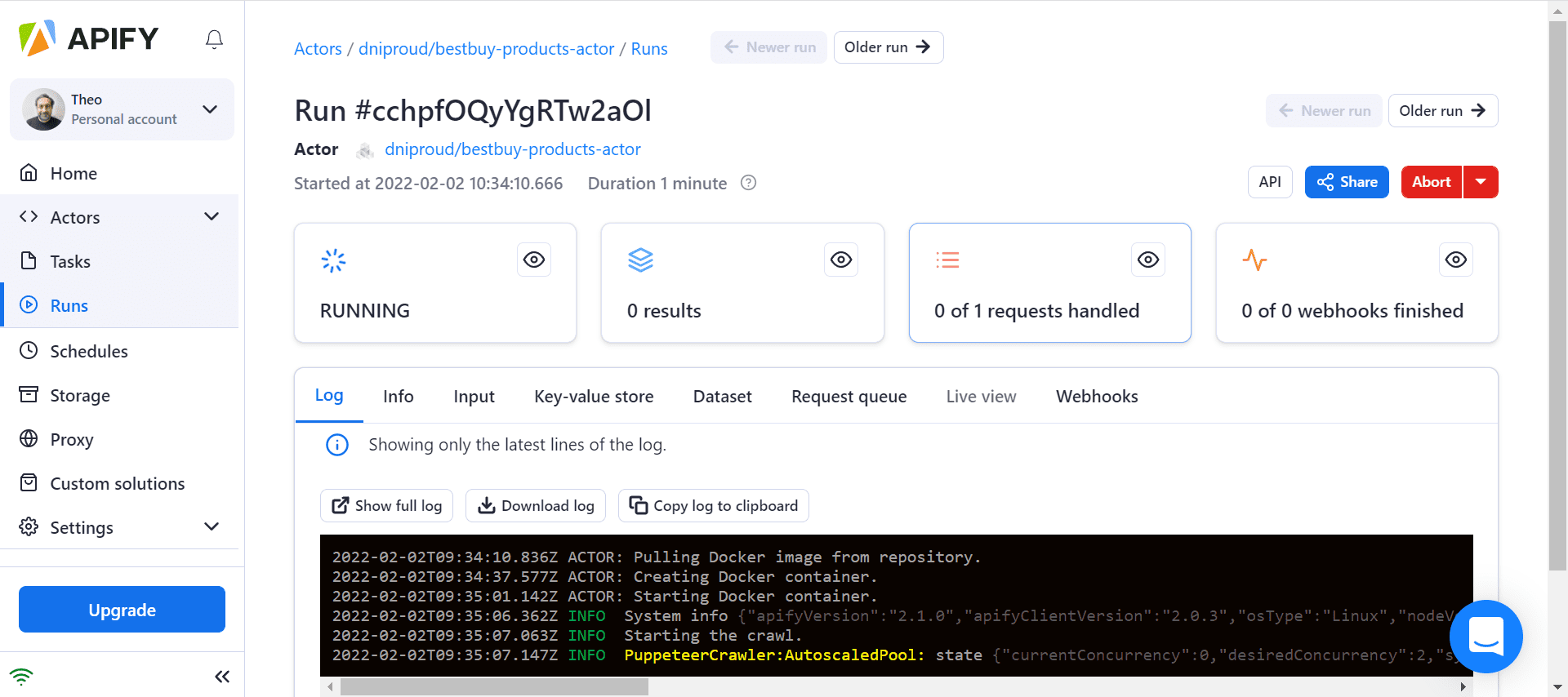The height and width of the screenshot is (697, 1568).
Task: Open the Webhooks tab
Action: tap(1097, 397)
